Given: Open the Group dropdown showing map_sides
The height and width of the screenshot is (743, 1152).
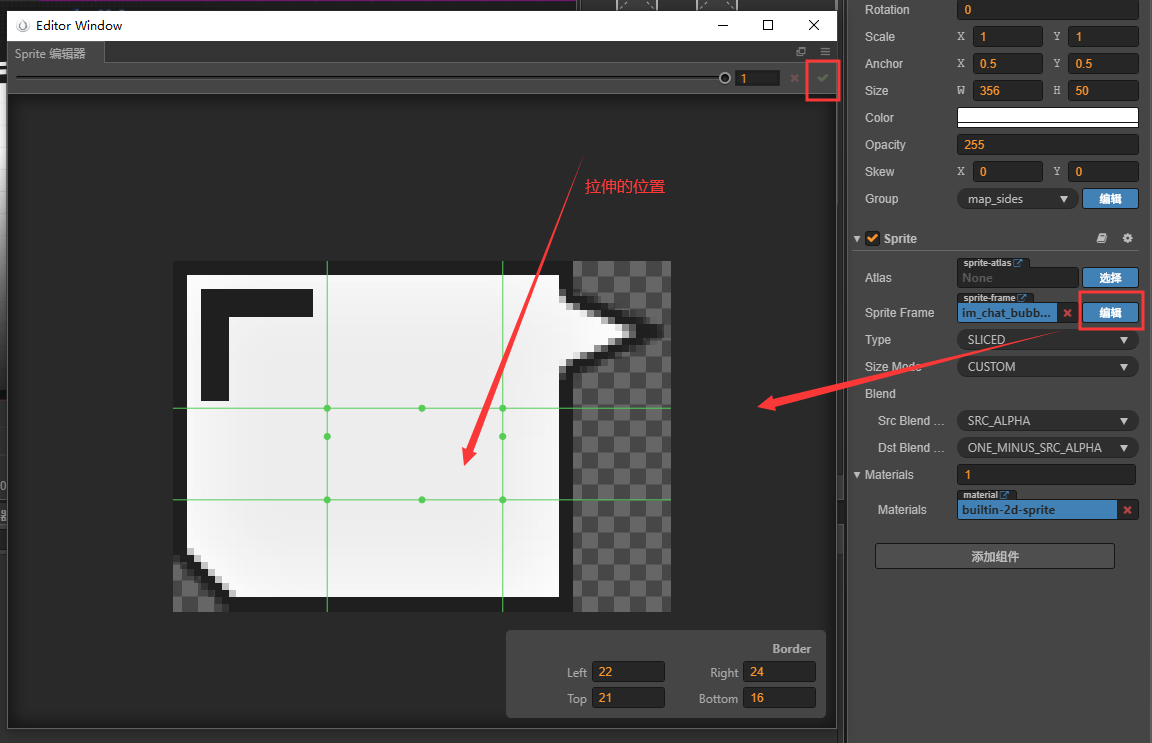Looking at the screenshot, I should tap(1016, 198).
